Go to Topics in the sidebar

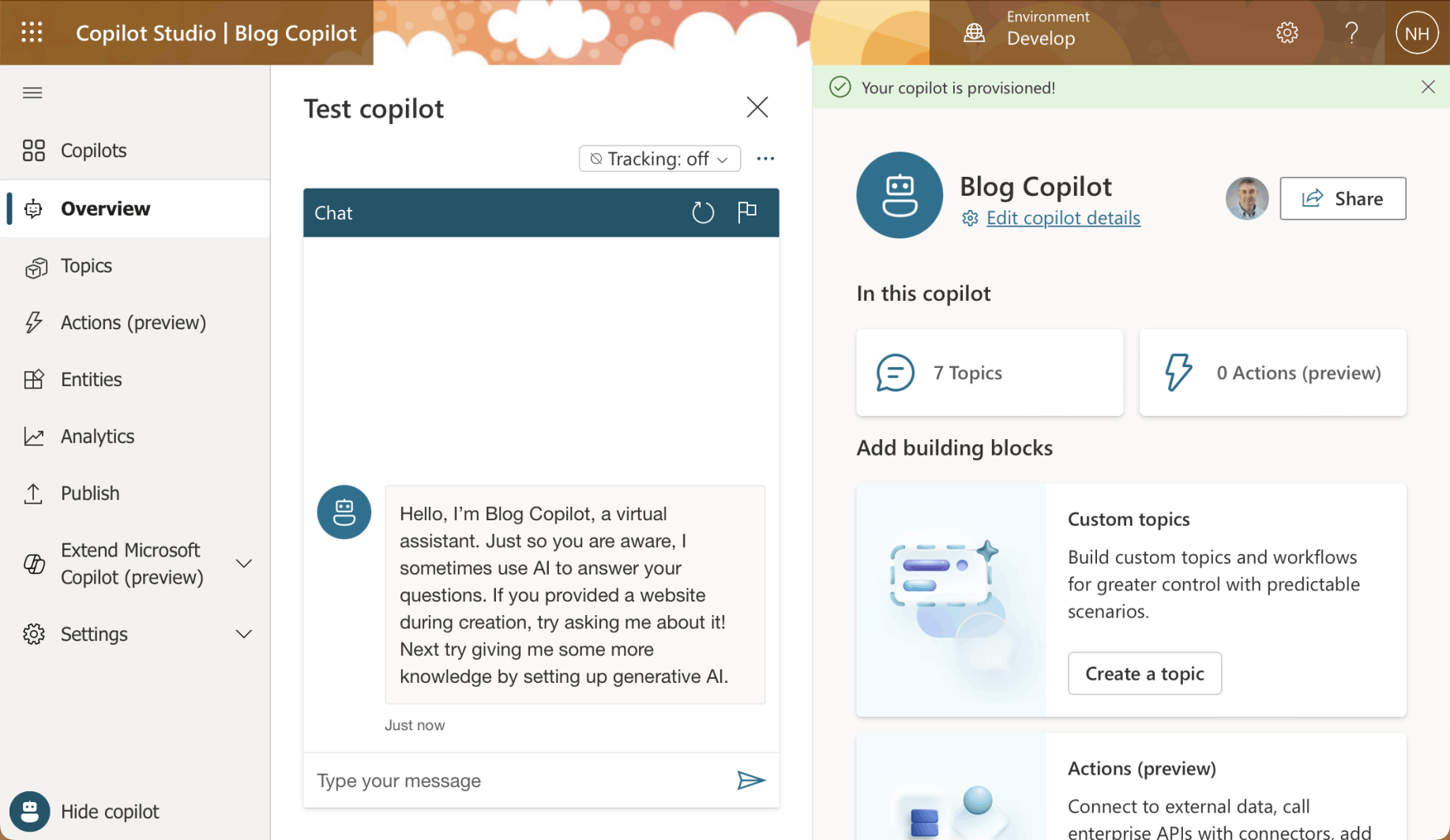tap(86, 266)
